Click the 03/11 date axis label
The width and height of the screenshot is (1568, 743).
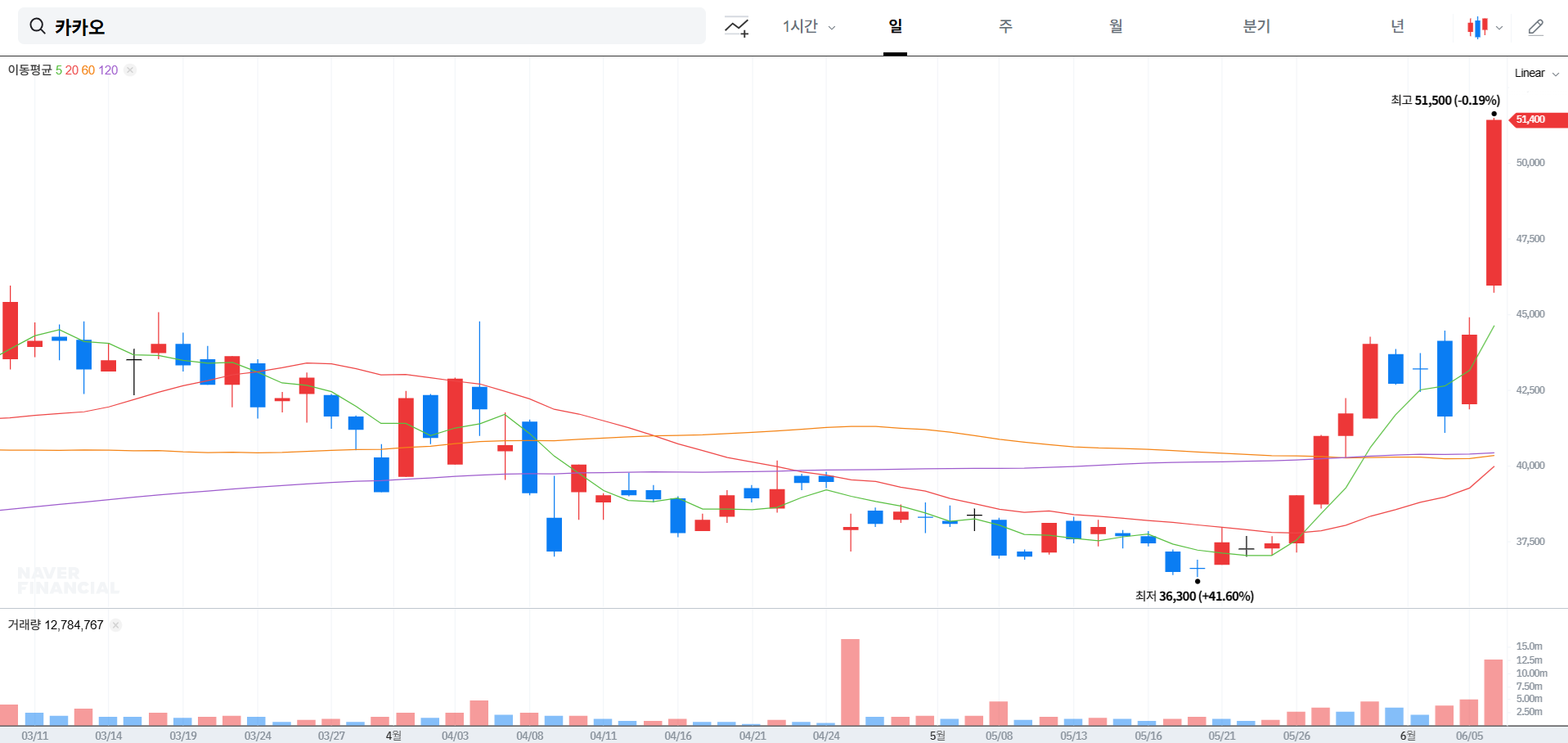click(x=35, y=736)
